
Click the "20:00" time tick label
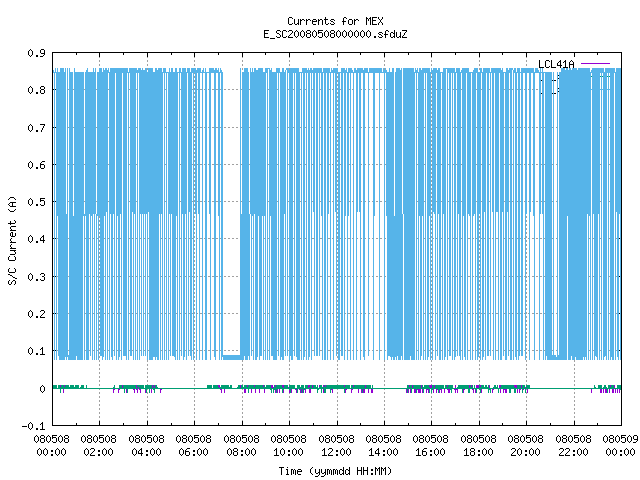[x=526, y=452]
